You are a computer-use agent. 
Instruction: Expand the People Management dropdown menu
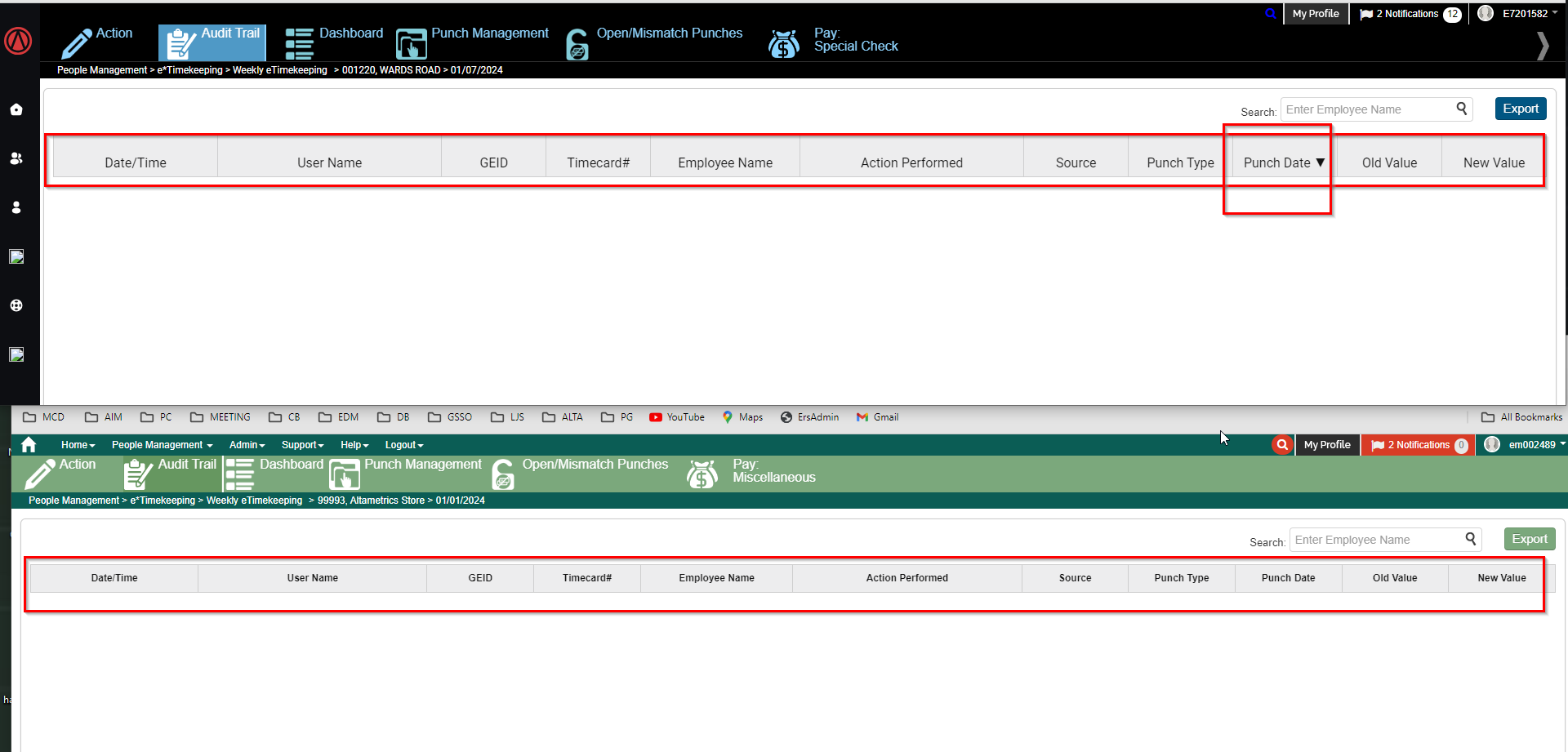[162, 445]
